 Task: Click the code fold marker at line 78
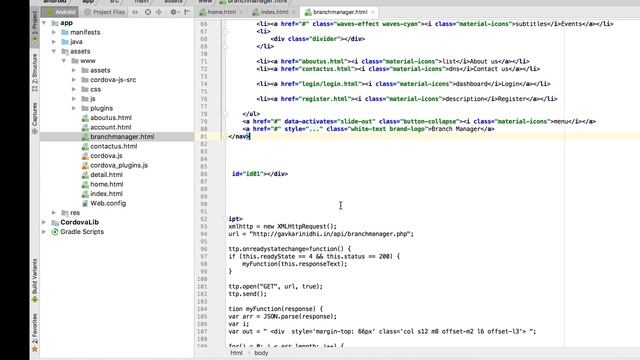coord(226,114)
